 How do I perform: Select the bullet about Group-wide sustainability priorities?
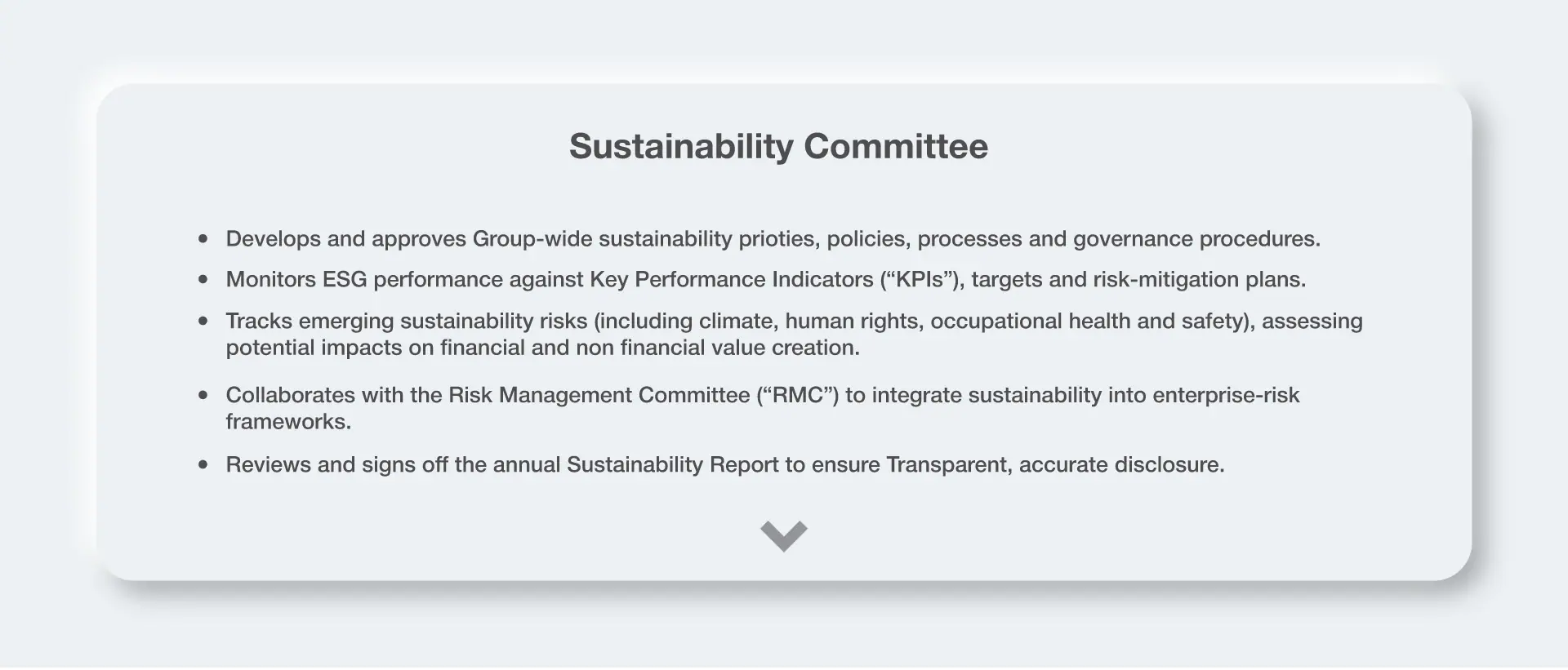pos(772,239)
